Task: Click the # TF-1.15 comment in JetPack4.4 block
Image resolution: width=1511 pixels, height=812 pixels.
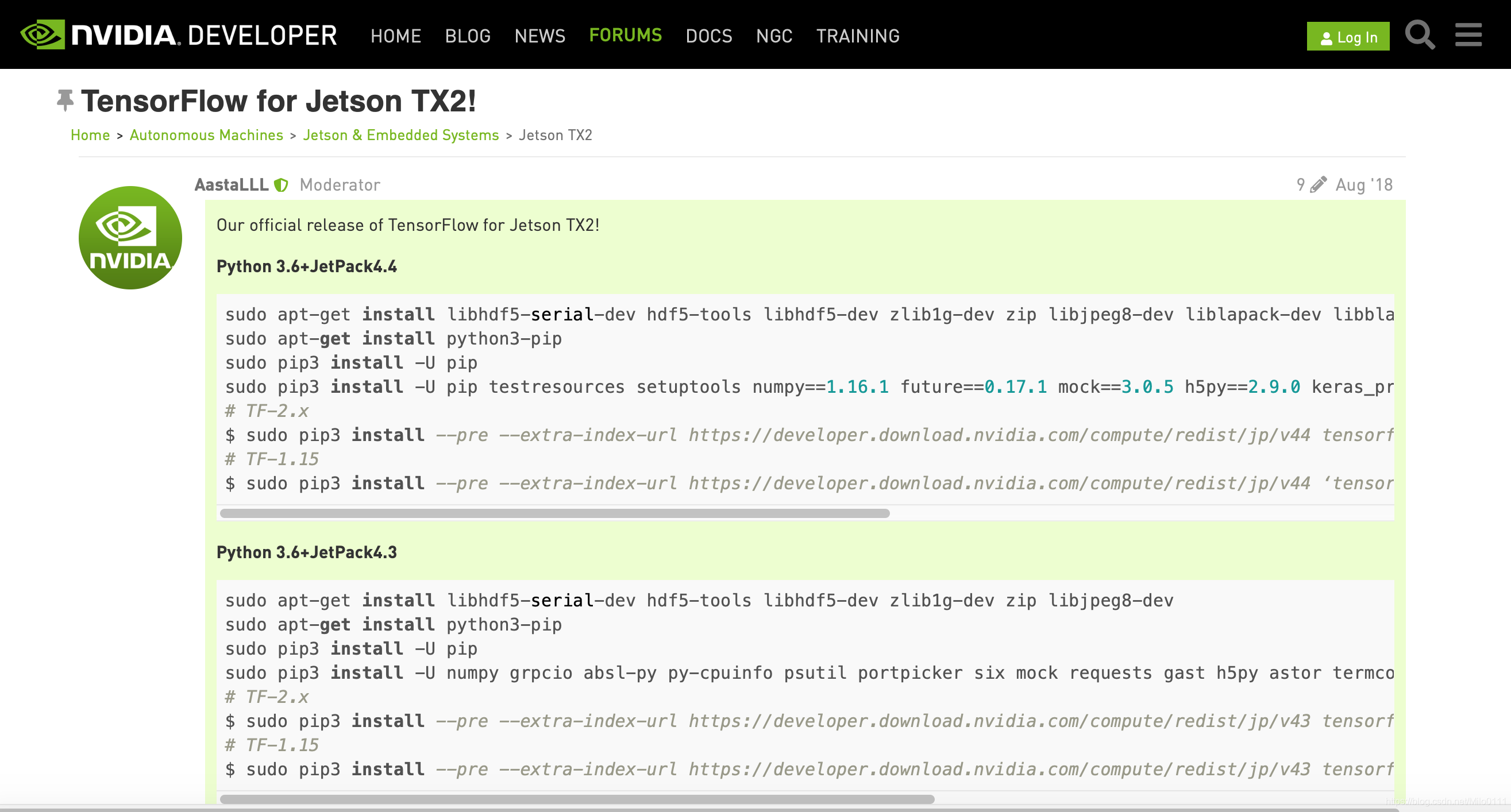Action: coord(272,459)
